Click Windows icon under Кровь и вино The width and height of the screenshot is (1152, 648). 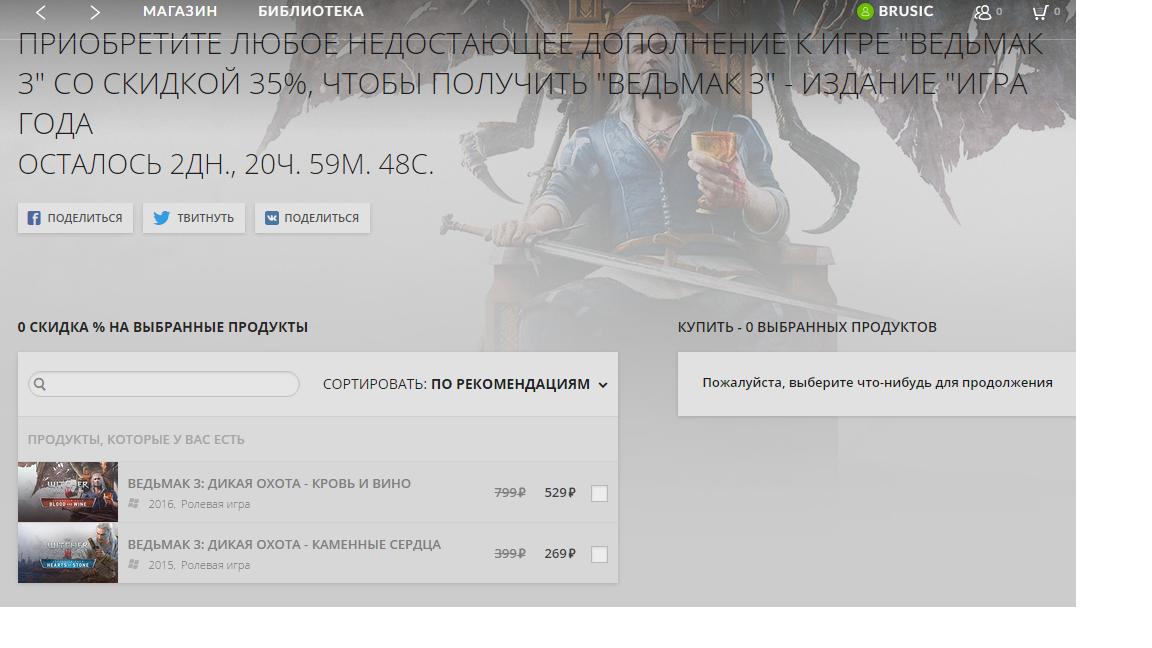click(x=134, y=503)
